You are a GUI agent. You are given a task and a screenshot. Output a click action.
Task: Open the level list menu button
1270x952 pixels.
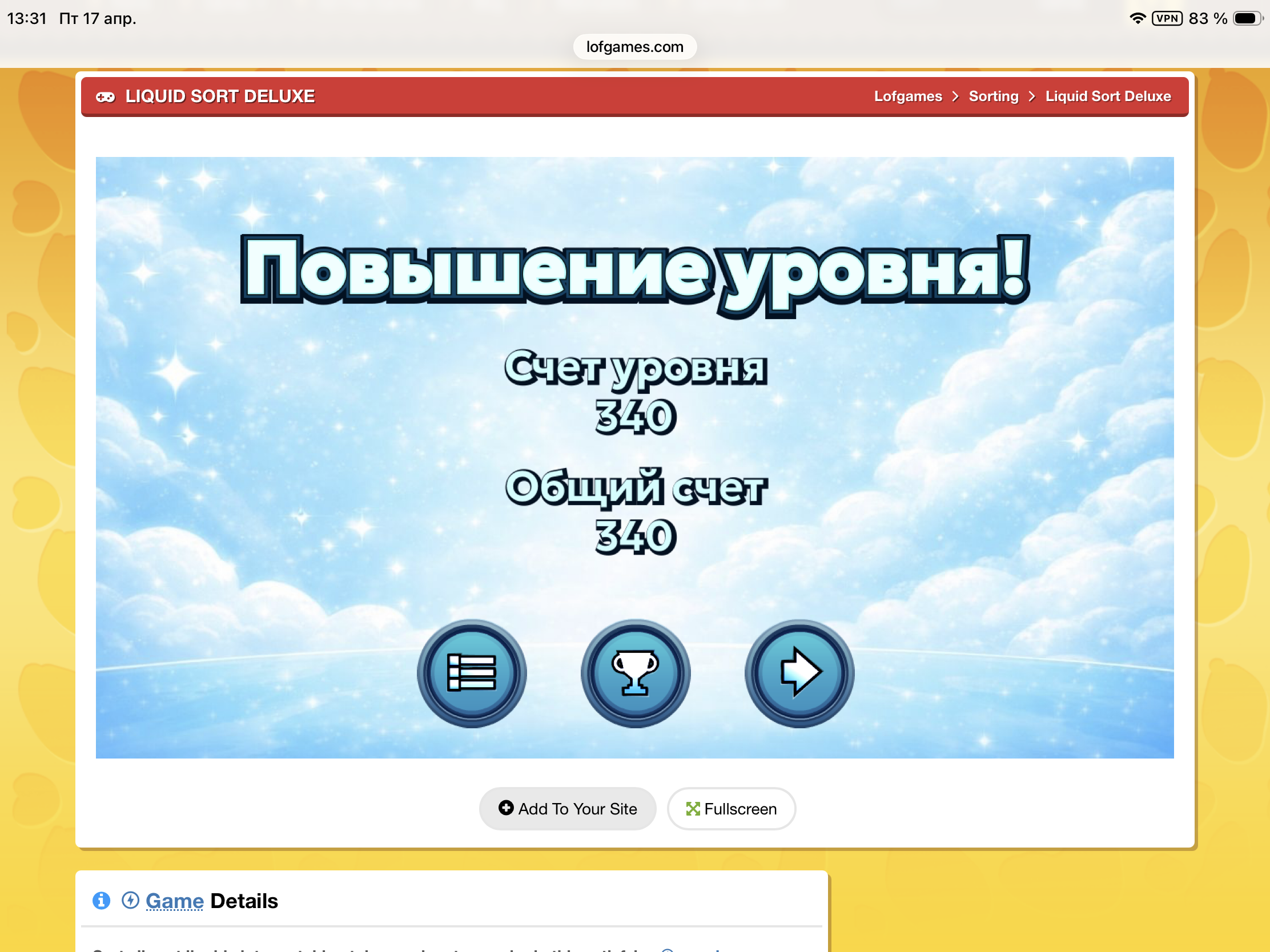(471, 673)
